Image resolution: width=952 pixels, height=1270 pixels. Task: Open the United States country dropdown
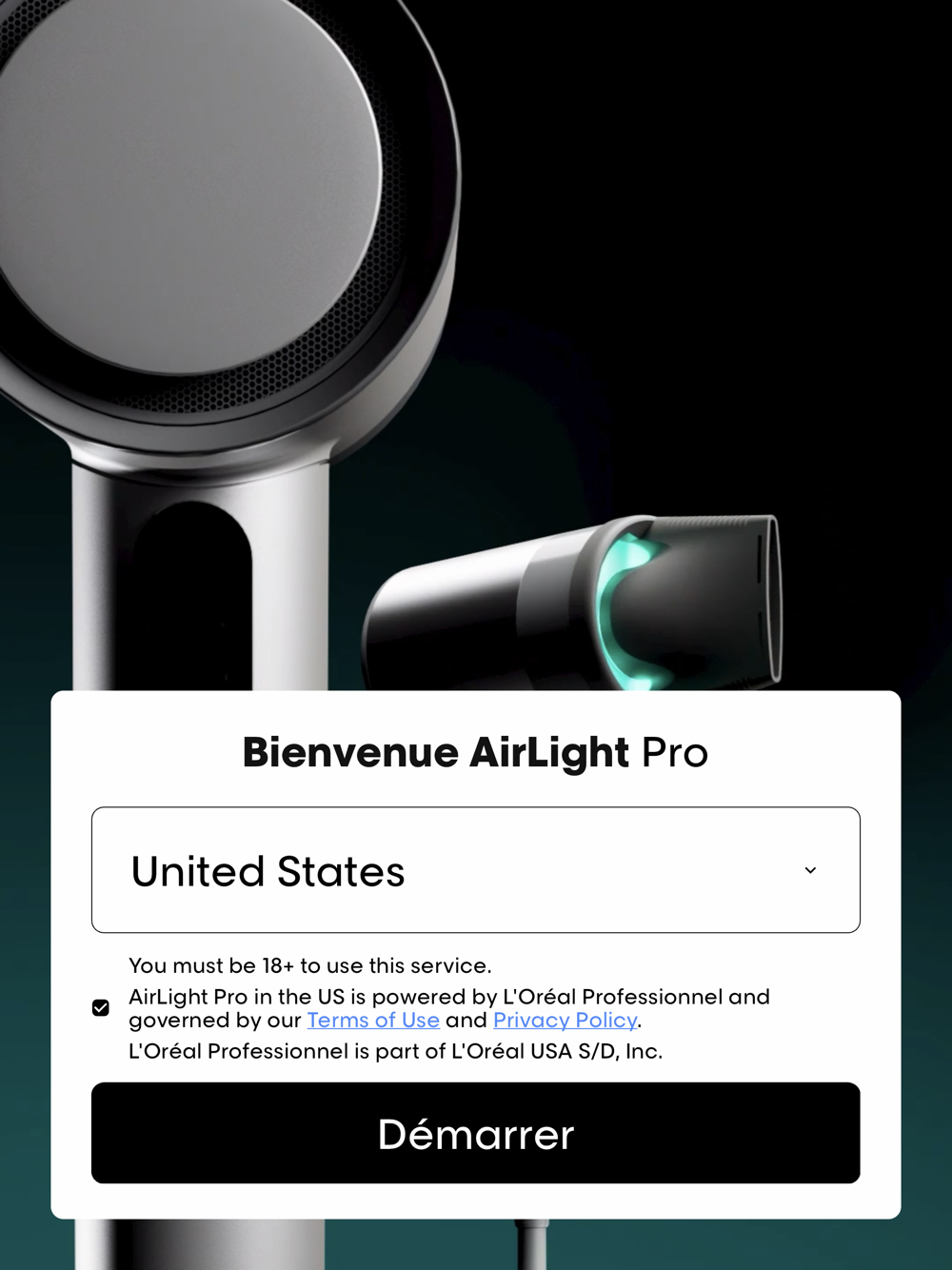pos(476,870)
